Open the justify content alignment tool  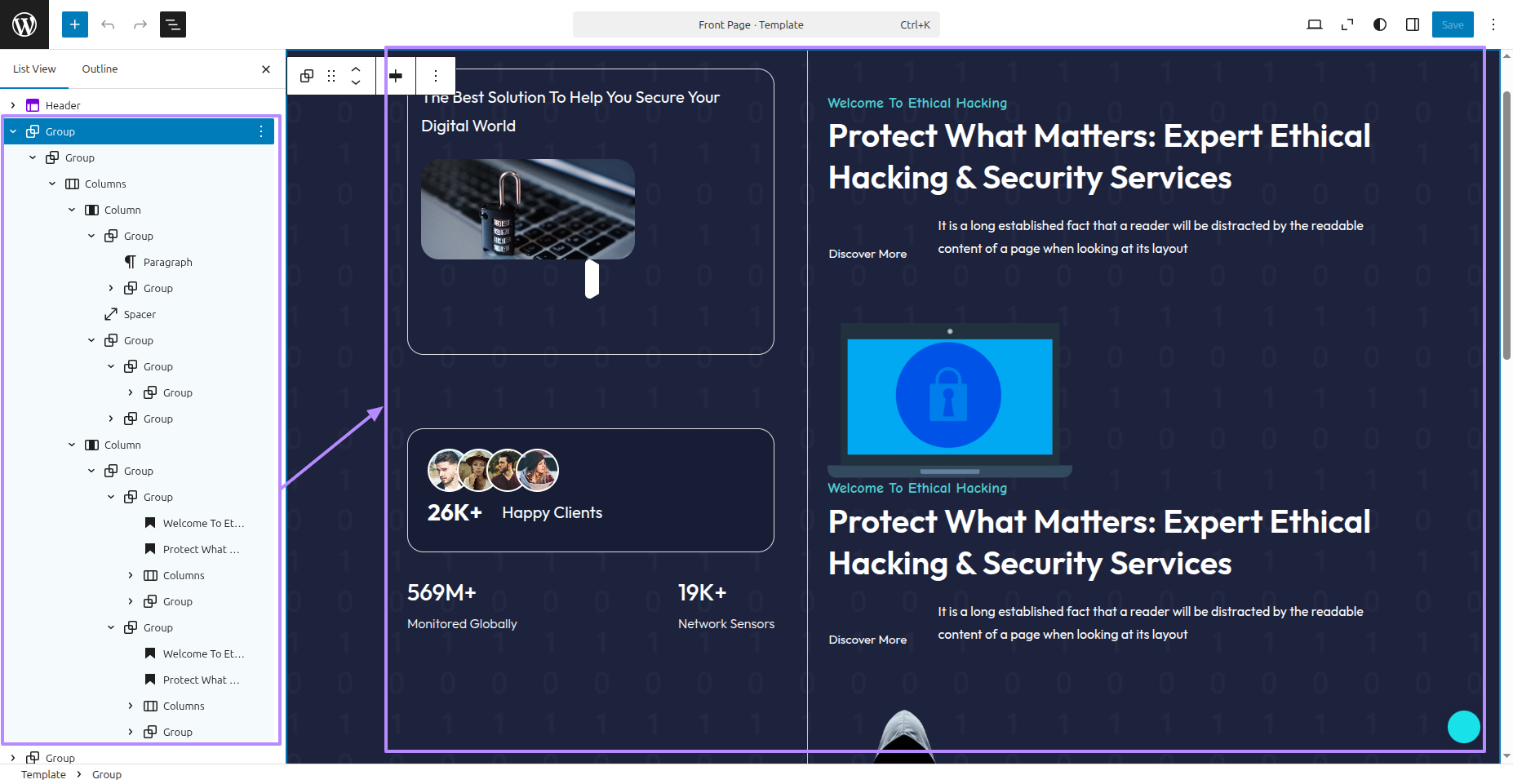(x=396, y=76)
